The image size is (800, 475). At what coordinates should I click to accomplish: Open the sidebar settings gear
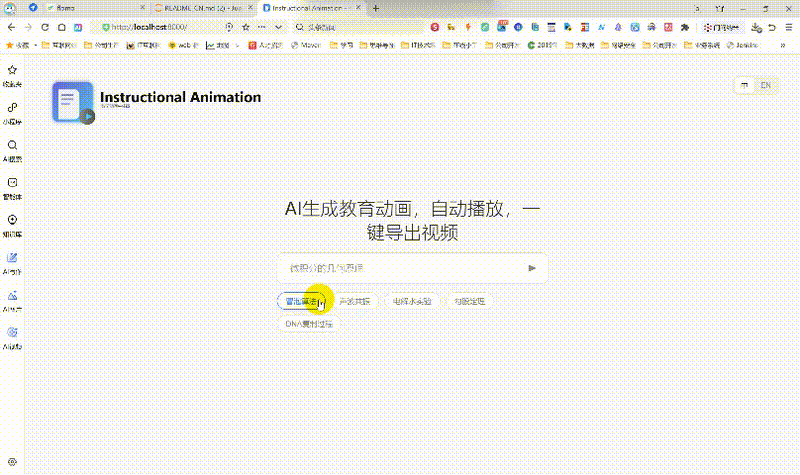[x=12, y=462]
